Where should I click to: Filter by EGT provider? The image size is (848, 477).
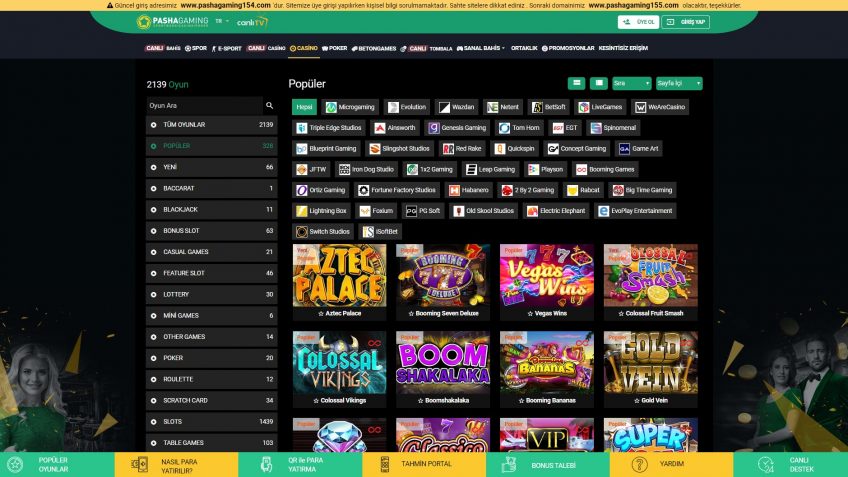(565, 128)
